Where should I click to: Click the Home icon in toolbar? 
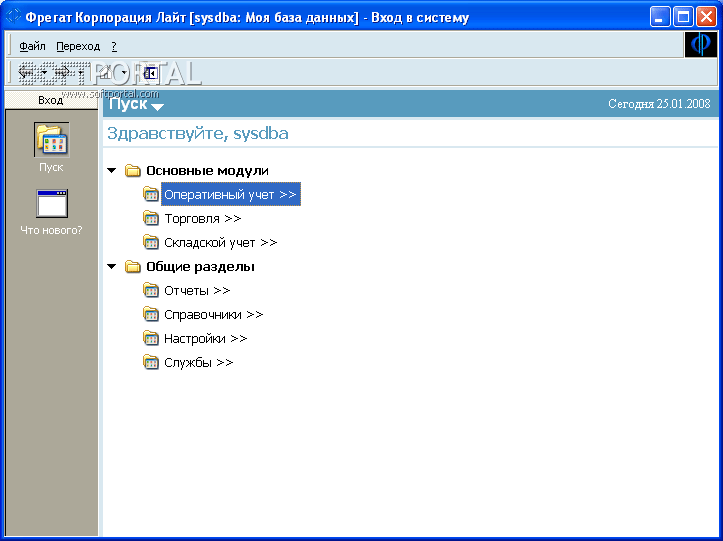105,72
